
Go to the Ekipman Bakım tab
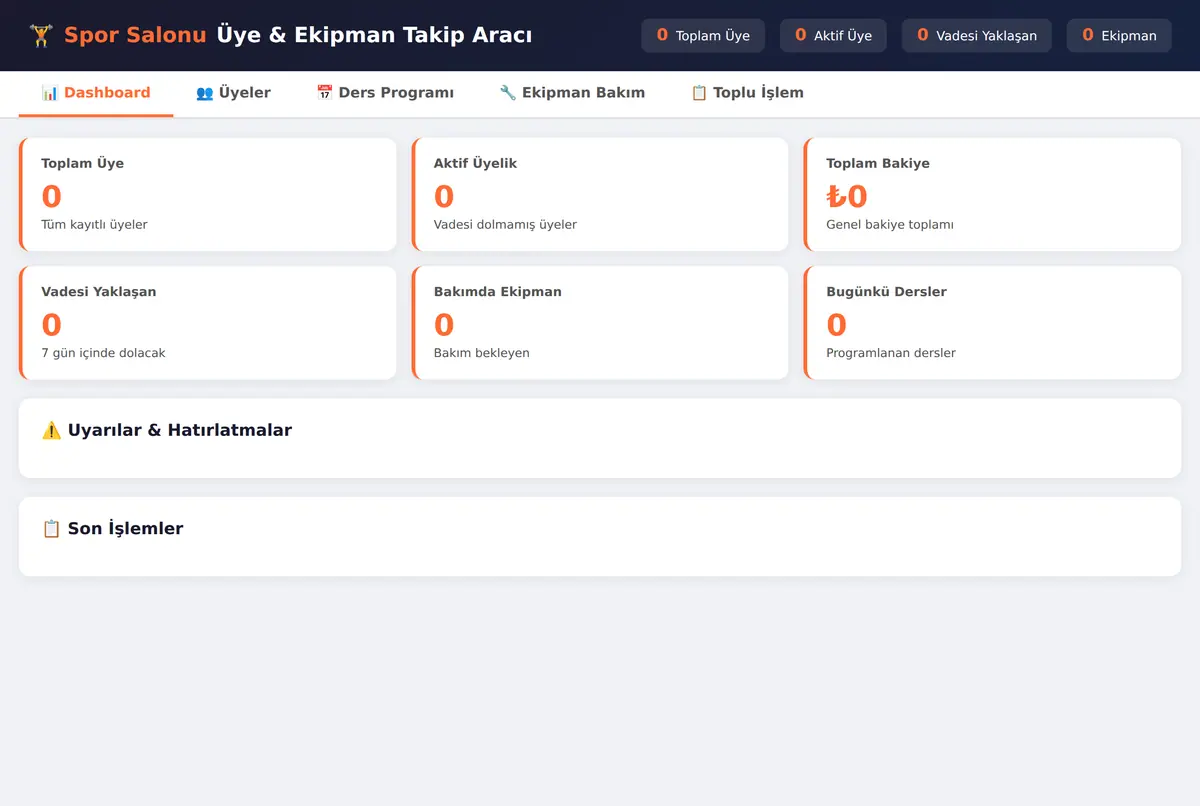point(572,93)
